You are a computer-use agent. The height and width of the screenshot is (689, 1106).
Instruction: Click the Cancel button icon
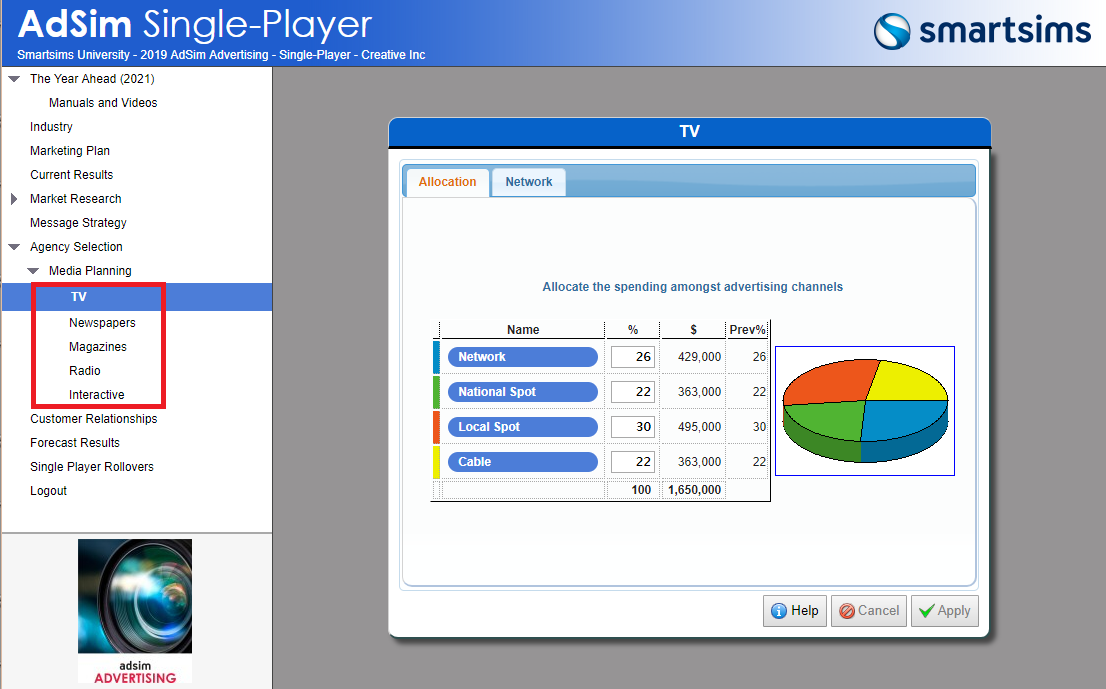click(x=847, y=611)
